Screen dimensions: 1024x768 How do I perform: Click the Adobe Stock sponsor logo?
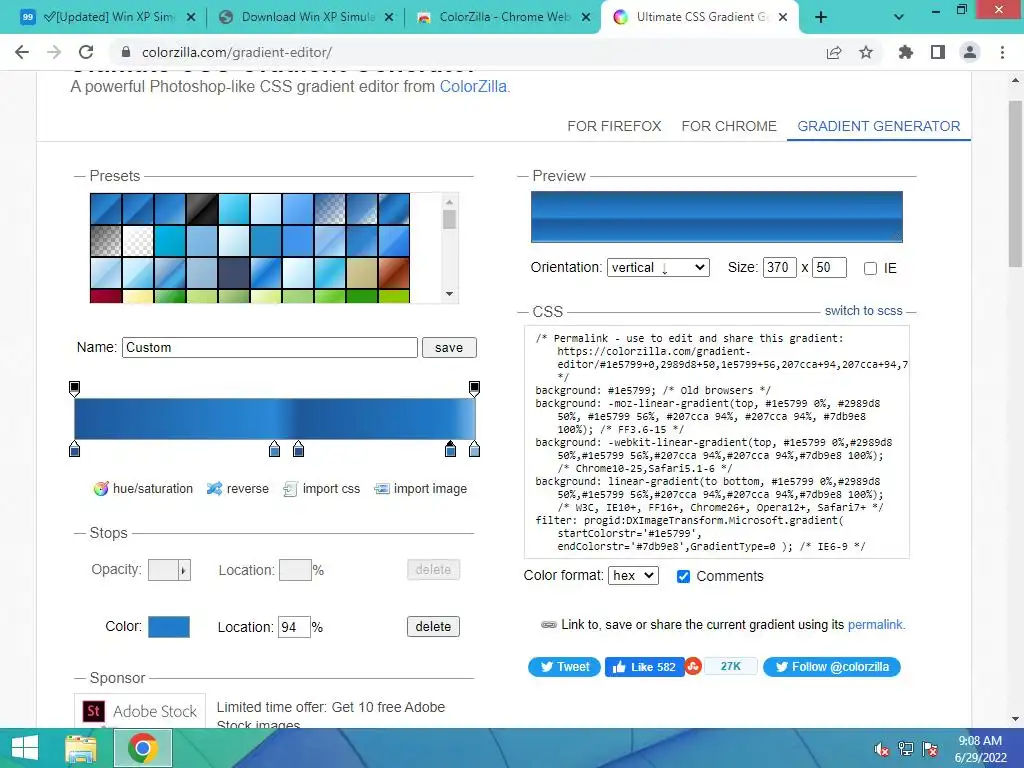pos(140,711)
